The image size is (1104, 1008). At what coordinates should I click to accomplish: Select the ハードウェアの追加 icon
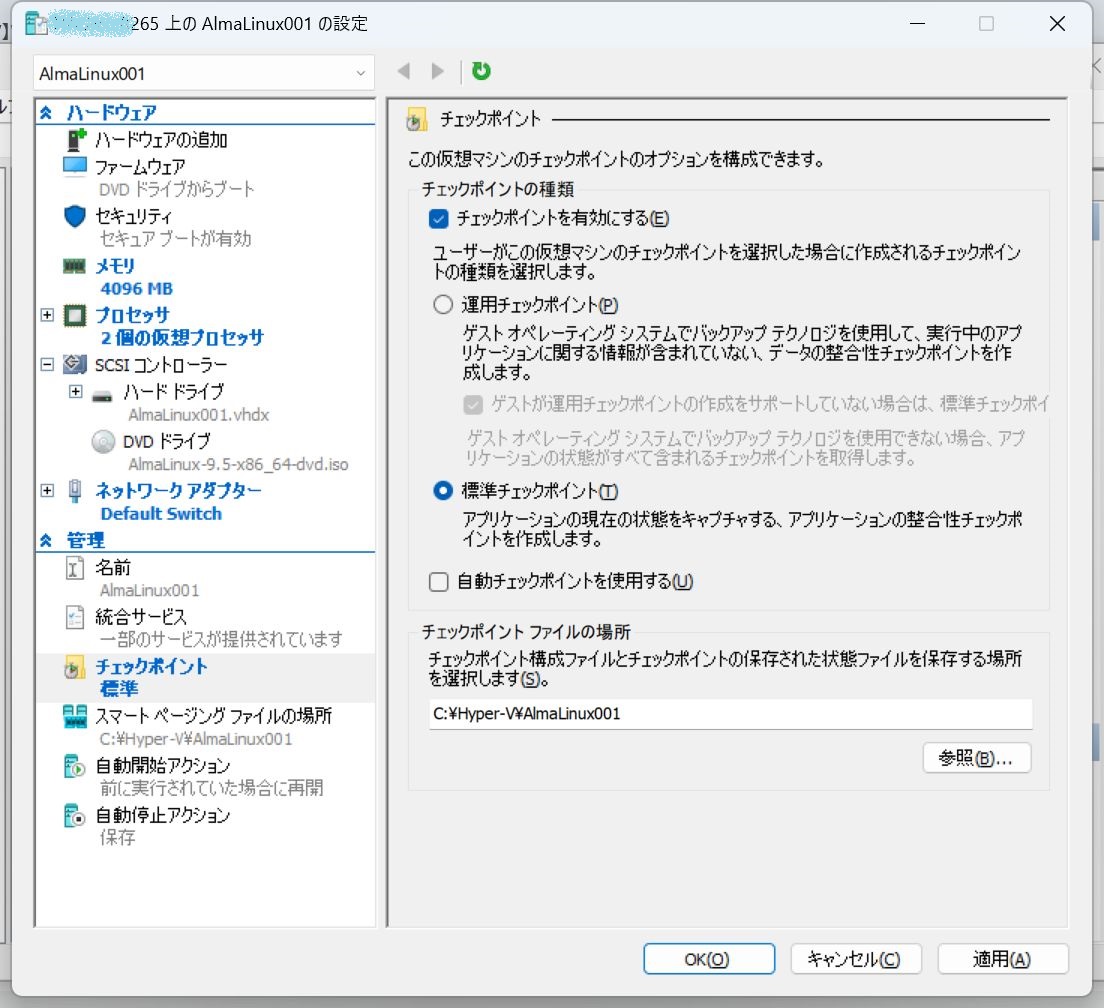75,140
